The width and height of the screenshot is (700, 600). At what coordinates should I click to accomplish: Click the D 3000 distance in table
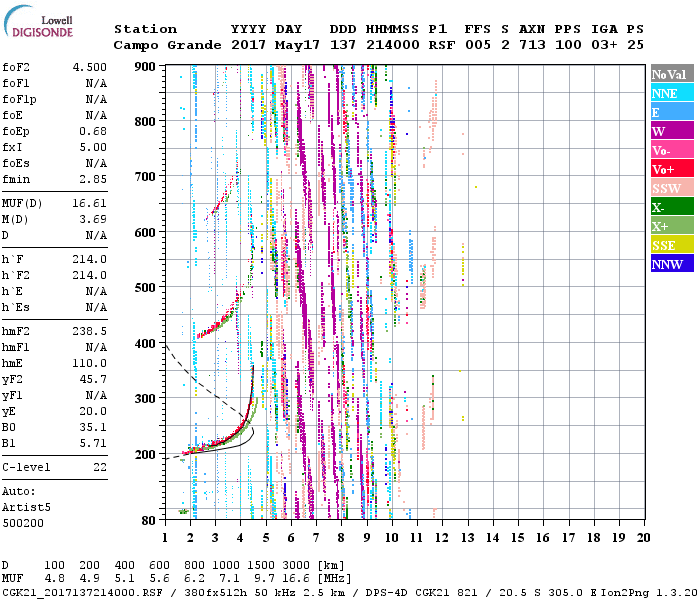pyautogui.click(x=296, y=565)
